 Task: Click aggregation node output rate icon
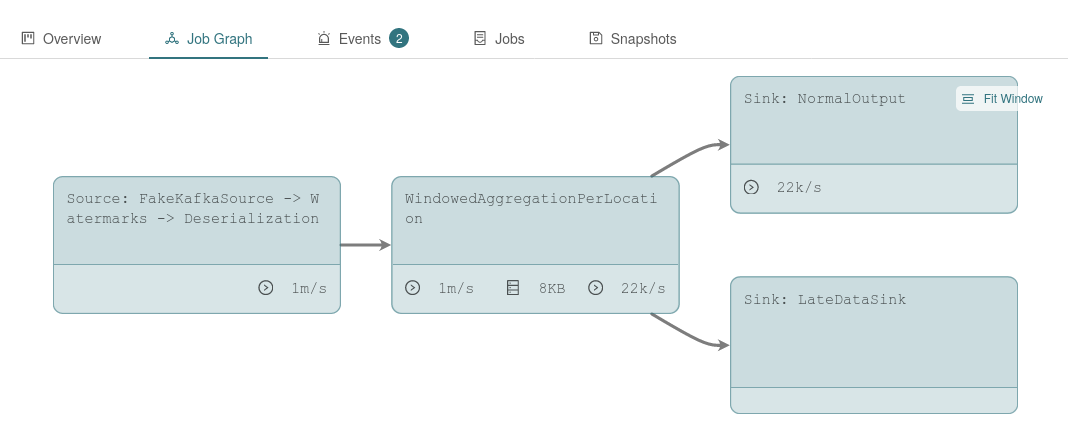pos(595,287)
